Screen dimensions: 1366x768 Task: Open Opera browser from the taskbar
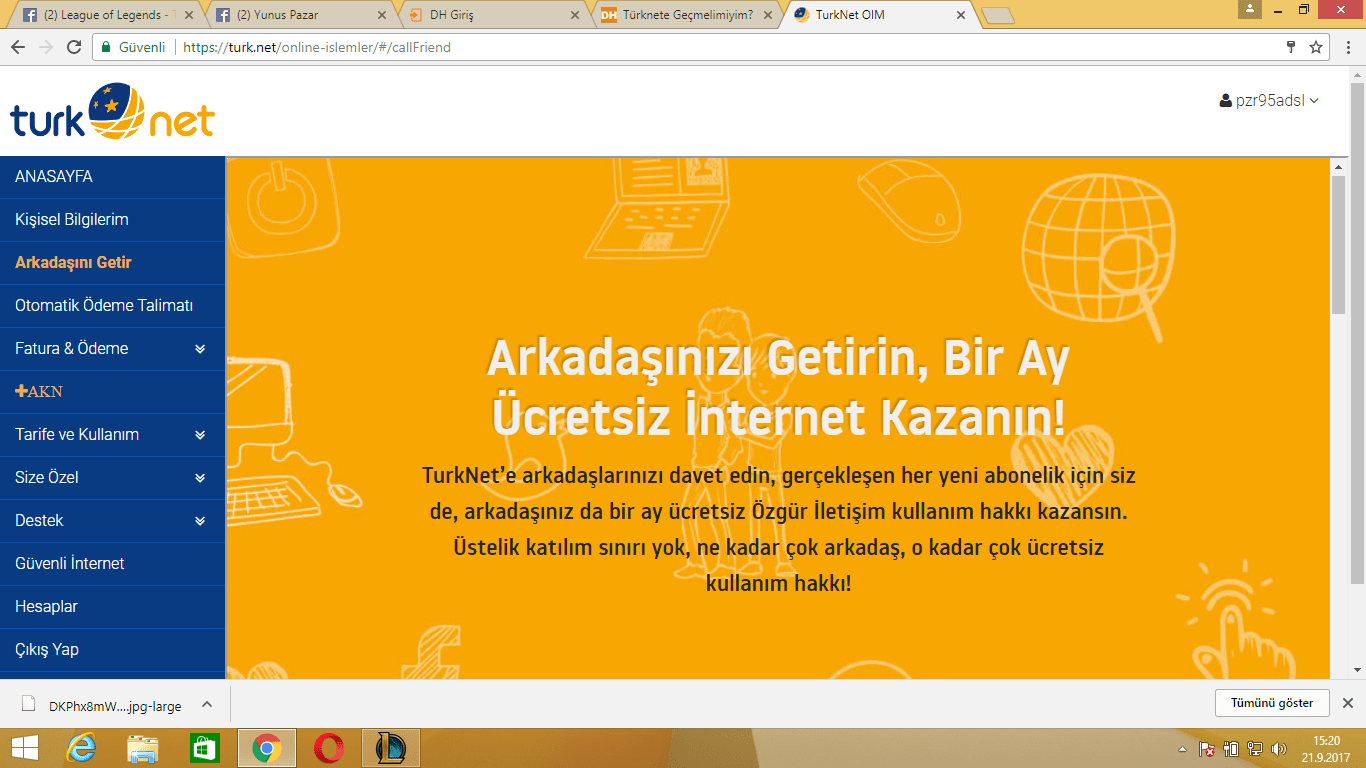[x=328, y=748]
